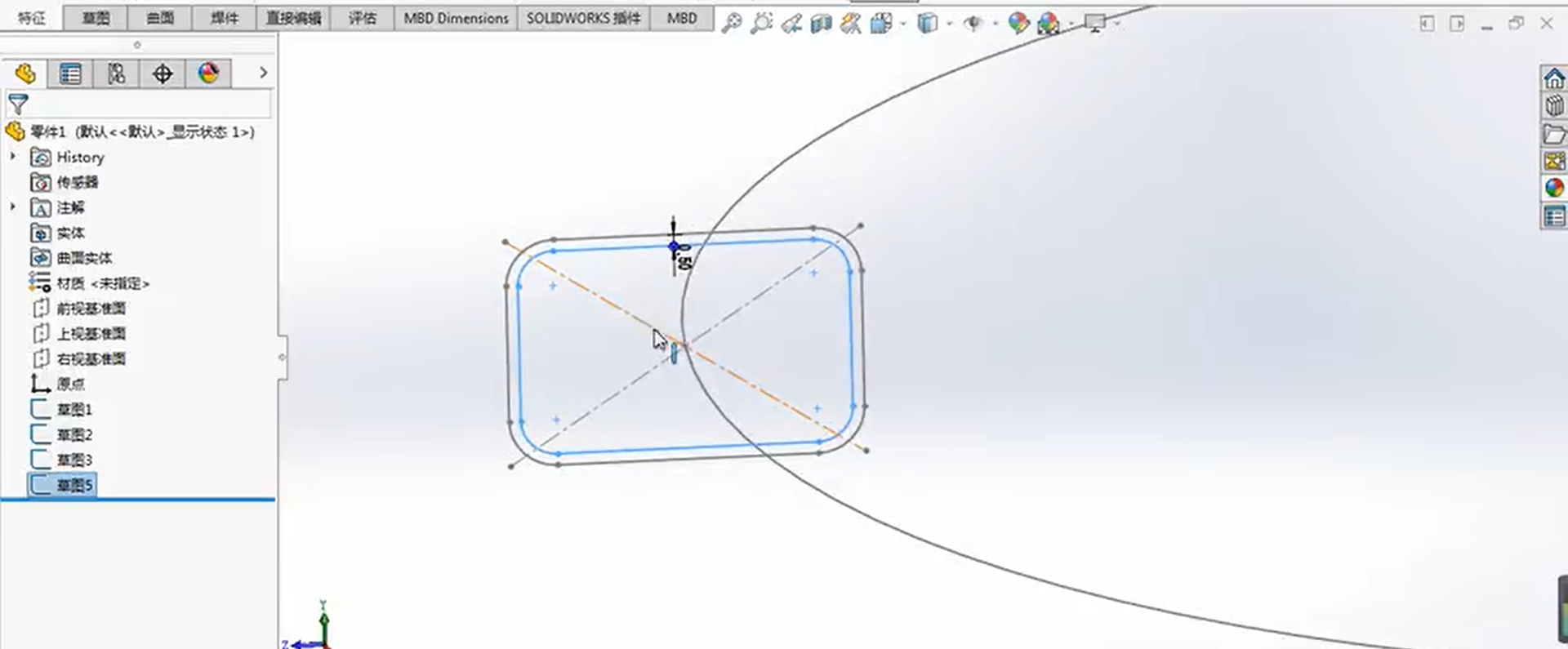Open the DisplayManager color ball tab
The width and height of the screenshot is (1568, 649).
(208, 73)
